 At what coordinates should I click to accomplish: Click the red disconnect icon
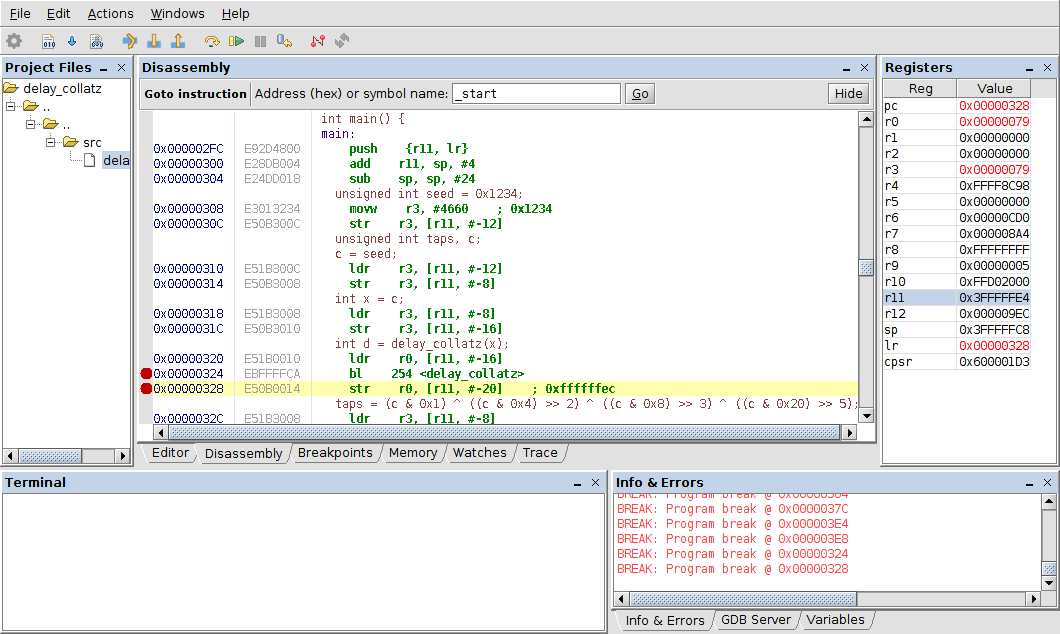click(x=318, y=41)
